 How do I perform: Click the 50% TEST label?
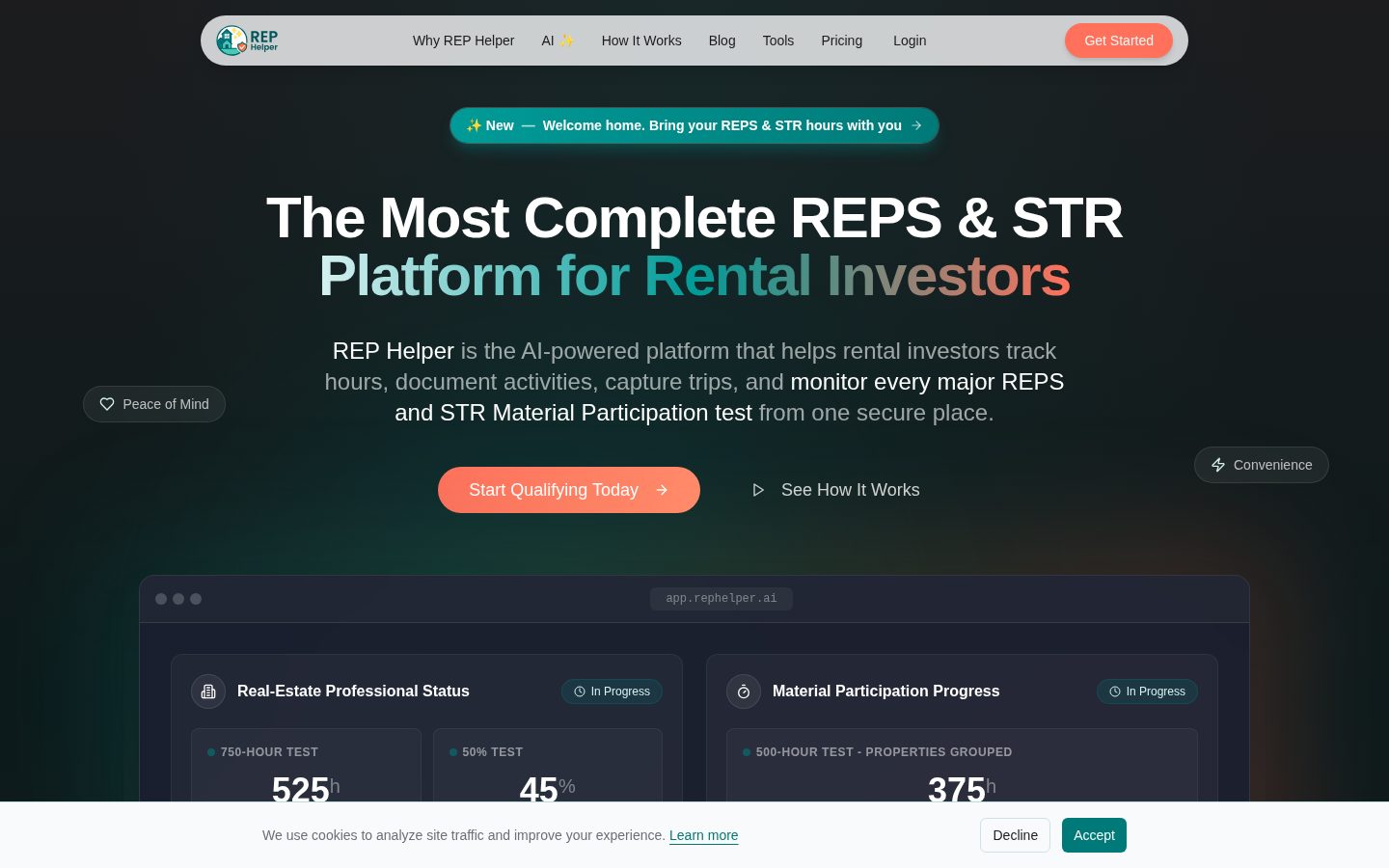click(492, 752)
